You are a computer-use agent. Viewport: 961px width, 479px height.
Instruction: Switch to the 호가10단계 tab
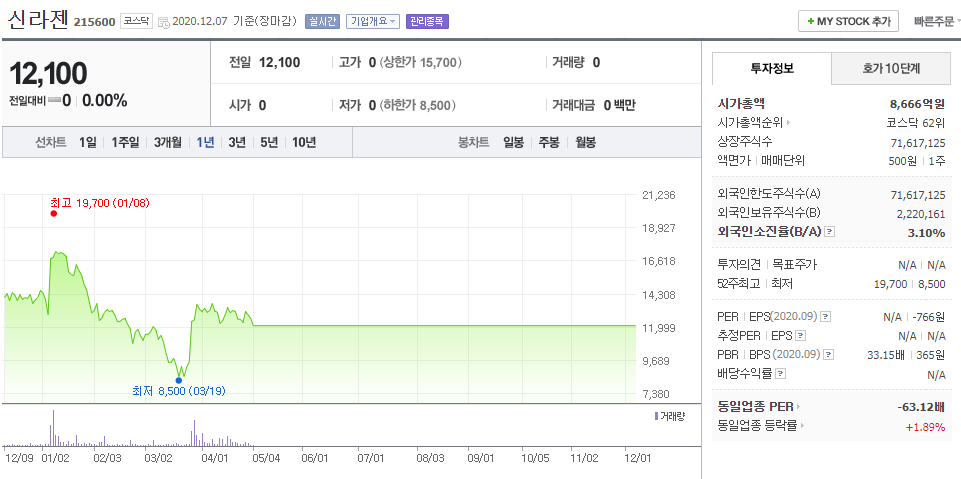891,69
